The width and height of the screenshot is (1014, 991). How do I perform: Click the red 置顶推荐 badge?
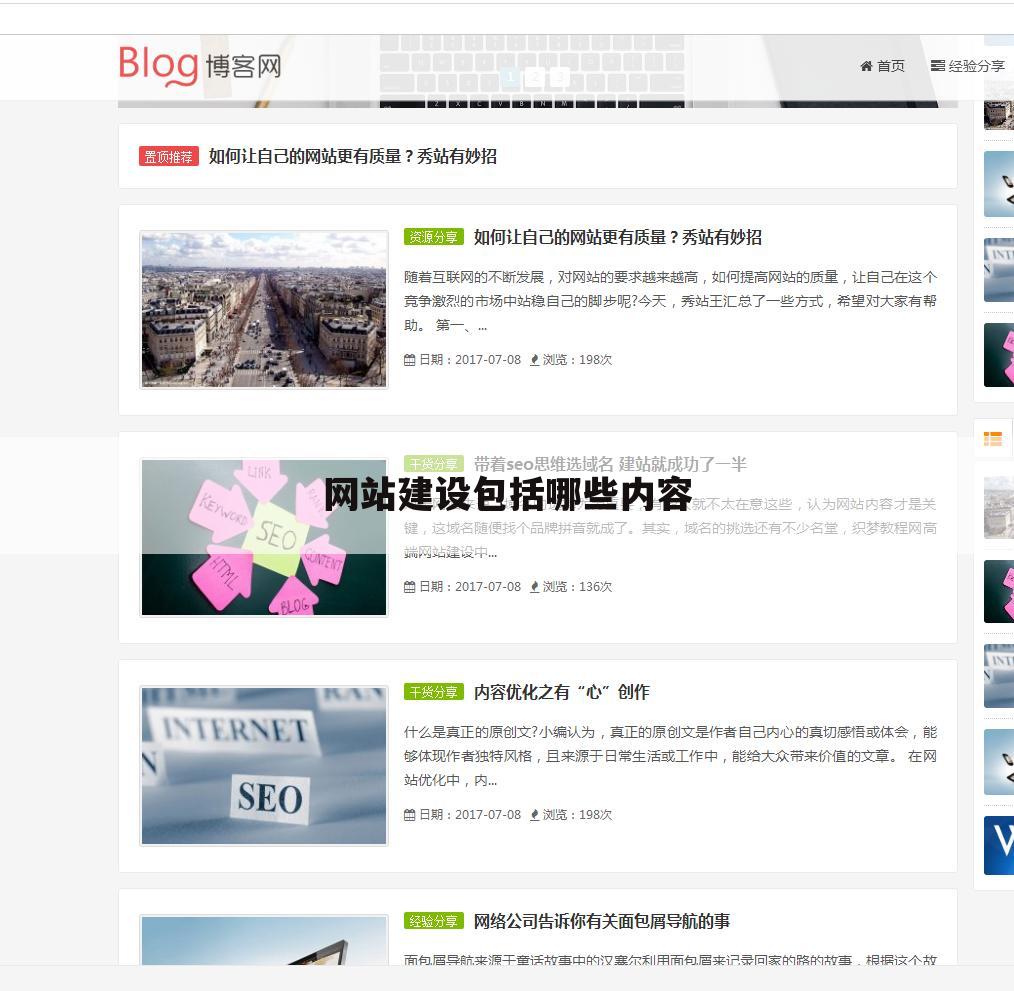(168, 157)
